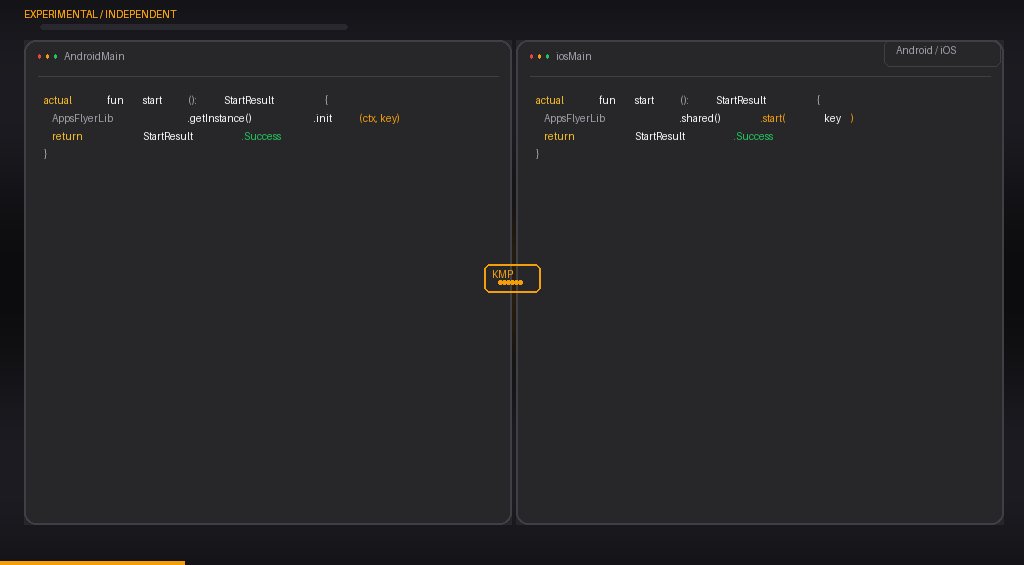Click the green dot in iosMain window
The image size is (1024, 565).
[547, 57]
